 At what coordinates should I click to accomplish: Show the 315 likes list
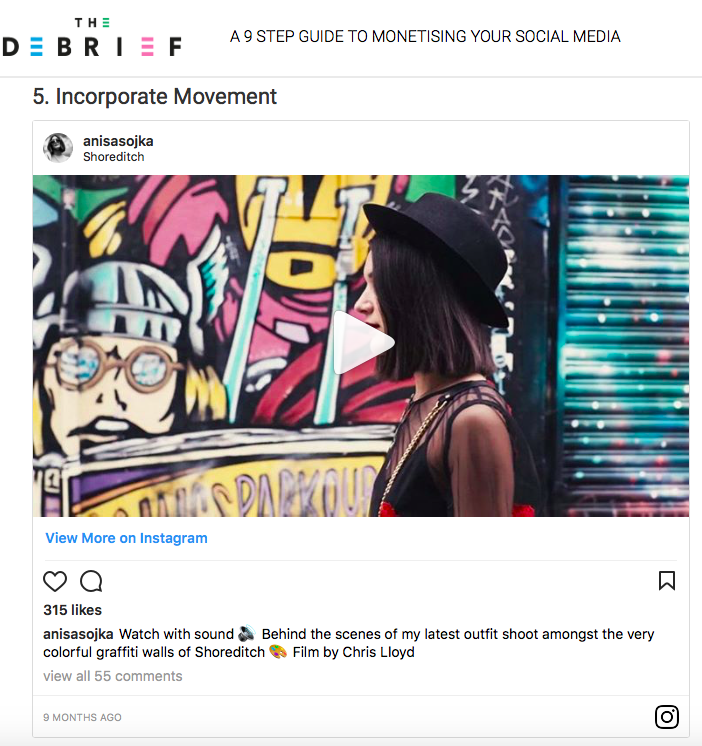tap(73, 610)
